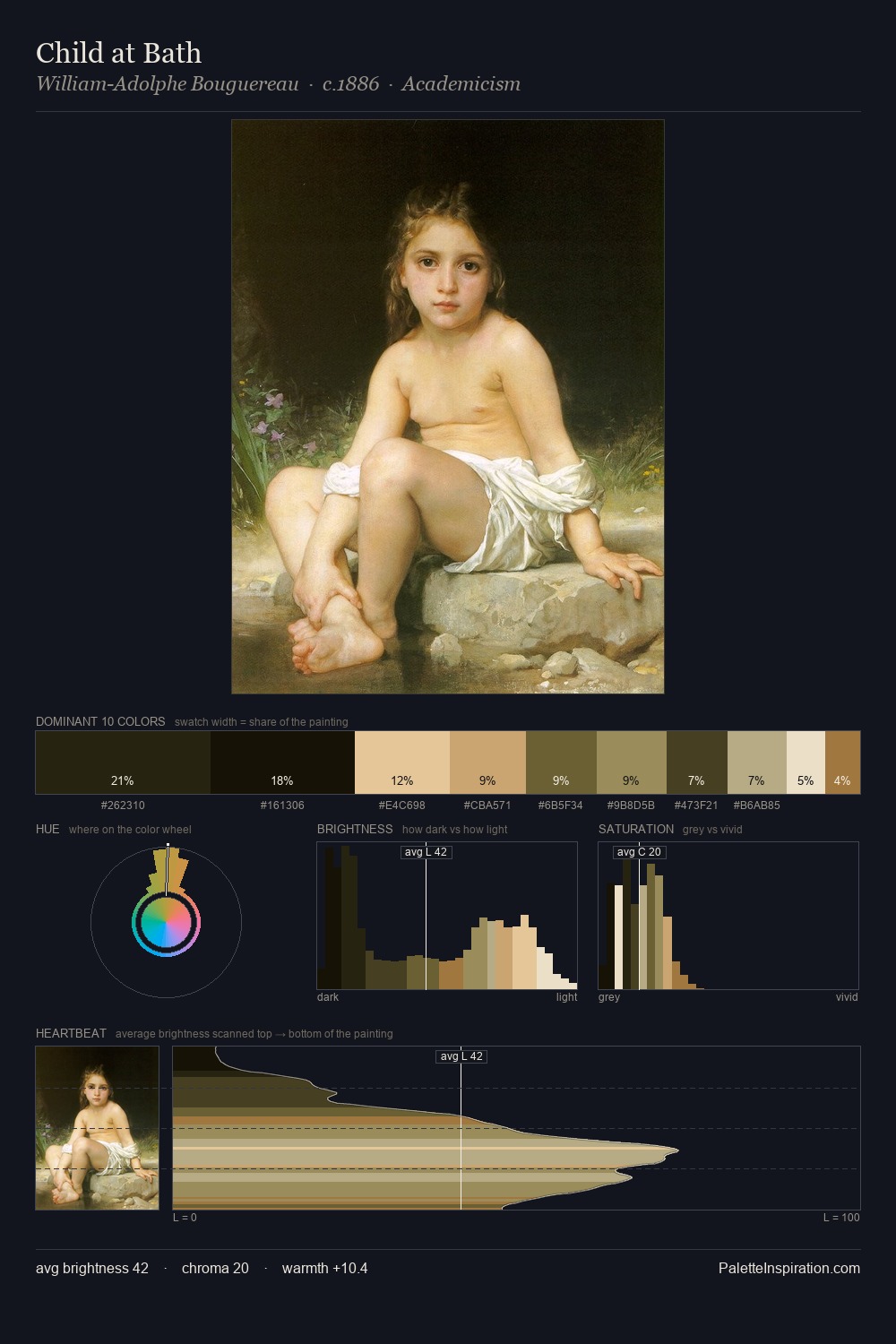
Task: Click the footer text "chroma 20"
Action: pyautogui.click(x=215, y=1268)
